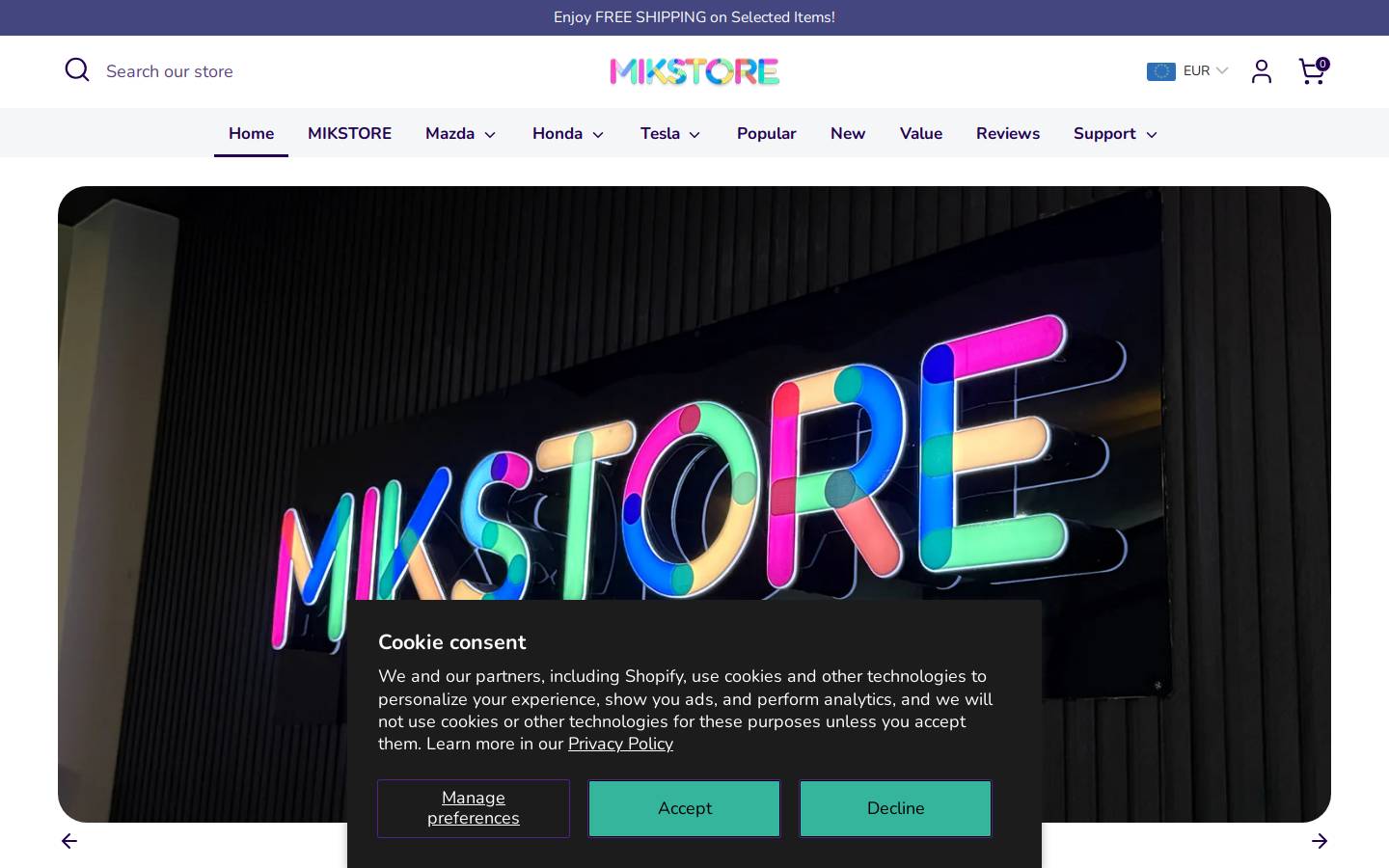Open the Reviews nav item
The height and width of the screenshot is (868, 1389).
coord(1008,134)
